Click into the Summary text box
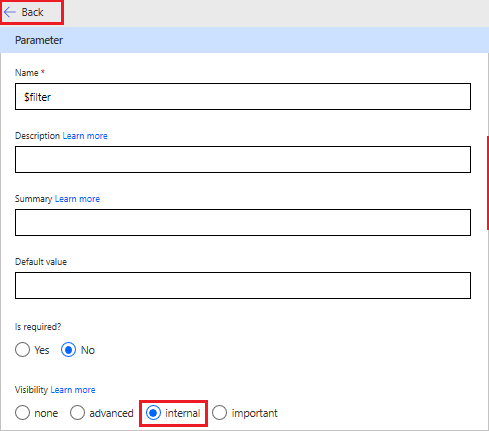Screen dimensions: 489x431 243,222
